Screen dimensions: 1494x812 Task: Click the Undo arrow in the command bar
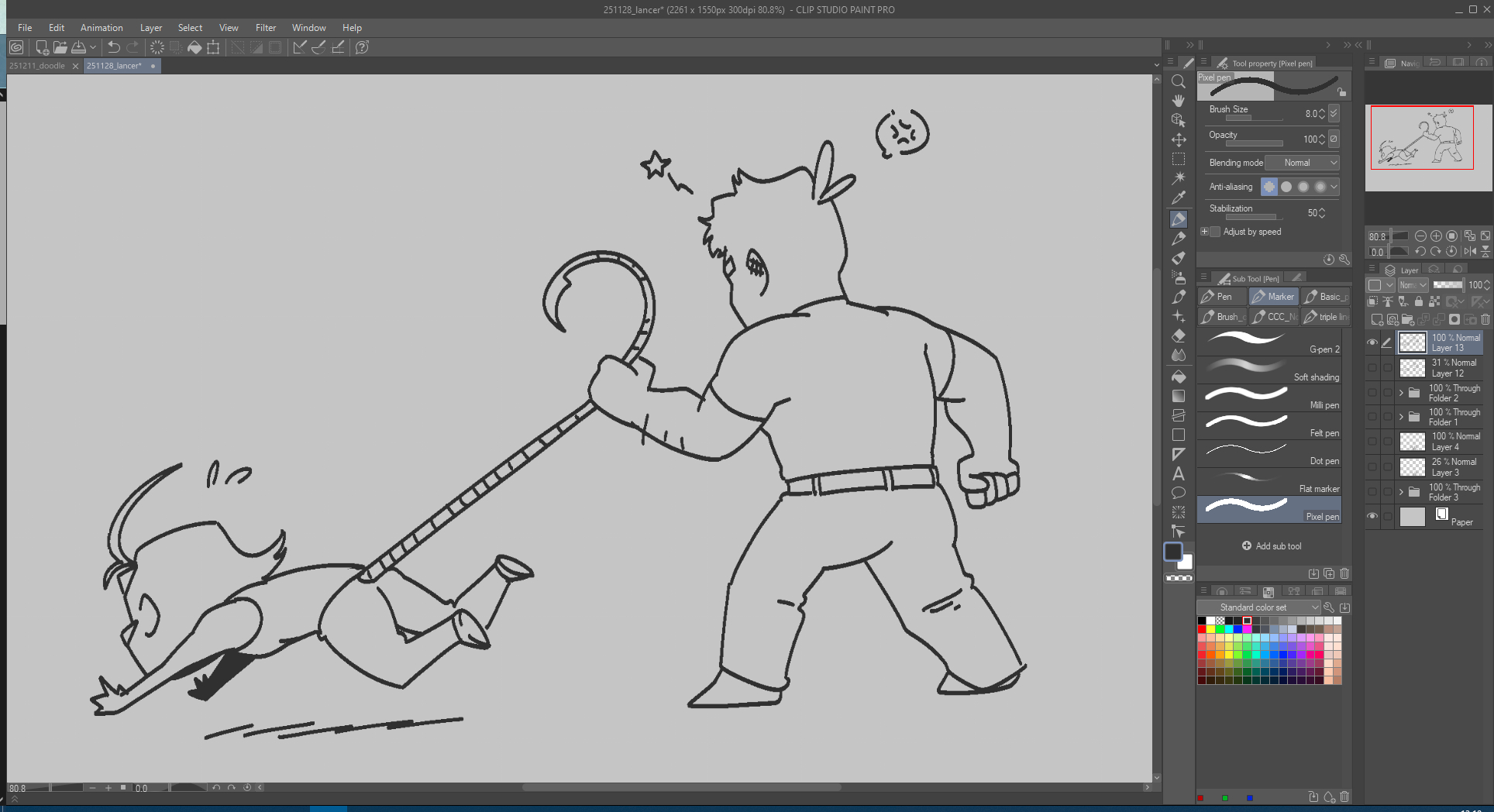(x=114, y=47)
